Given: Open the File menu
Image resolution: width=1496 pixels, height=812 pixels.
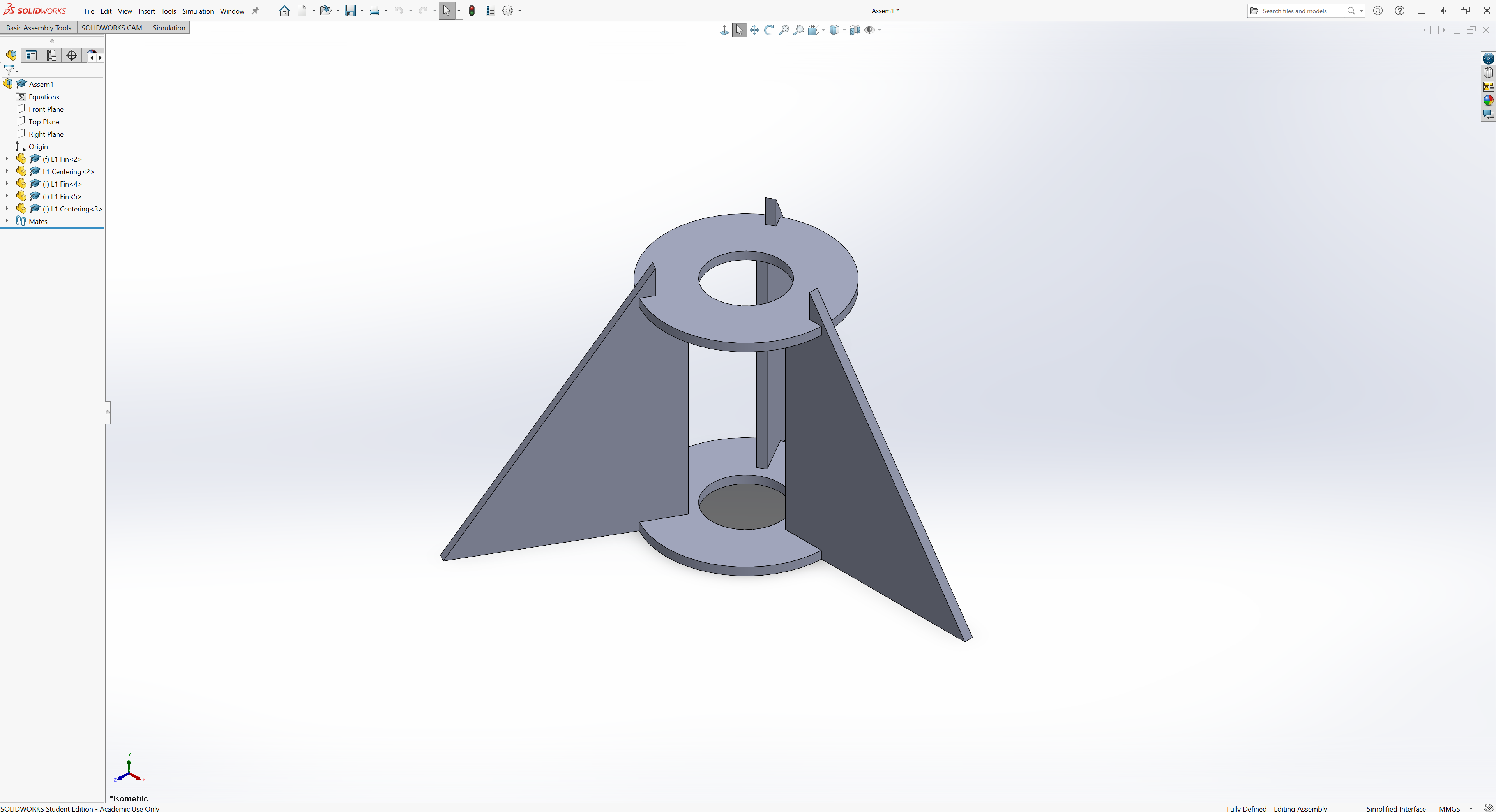Looking at the screenshot, I should pos(89,11).
